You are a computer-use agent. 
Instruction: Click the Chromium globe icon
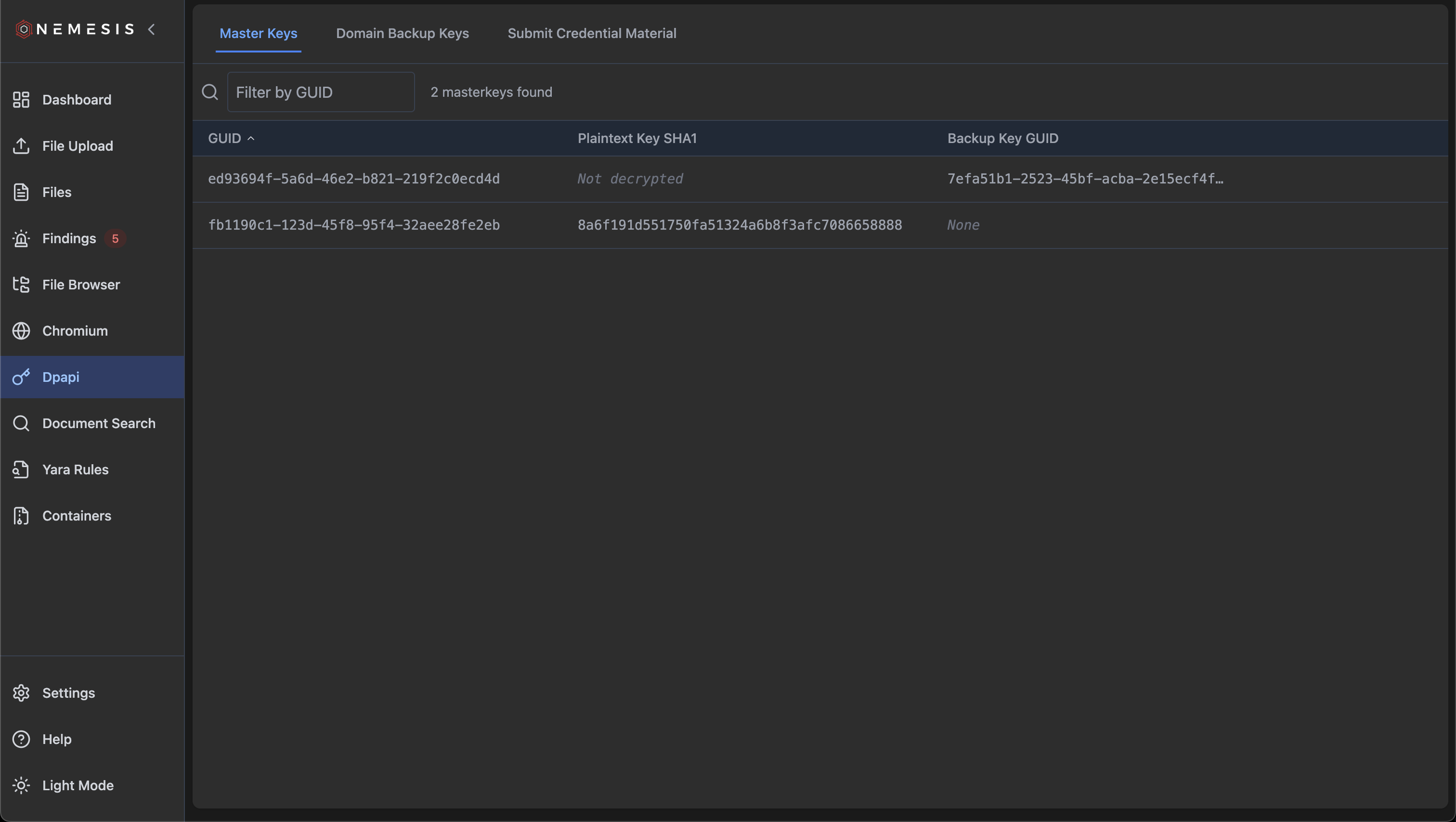click(21, 331)
